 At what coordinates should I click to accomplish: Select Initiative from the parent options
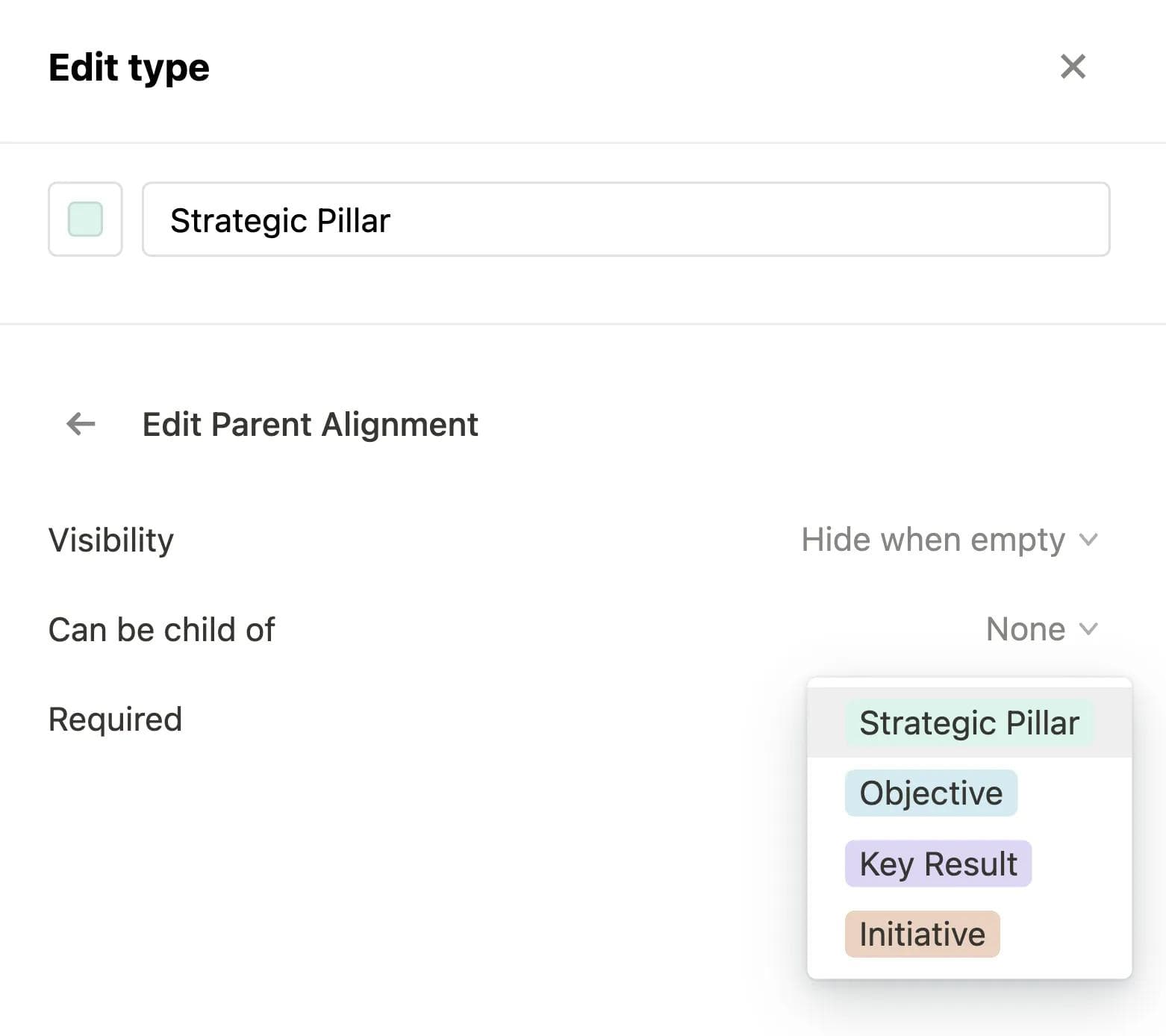[922, 933]
